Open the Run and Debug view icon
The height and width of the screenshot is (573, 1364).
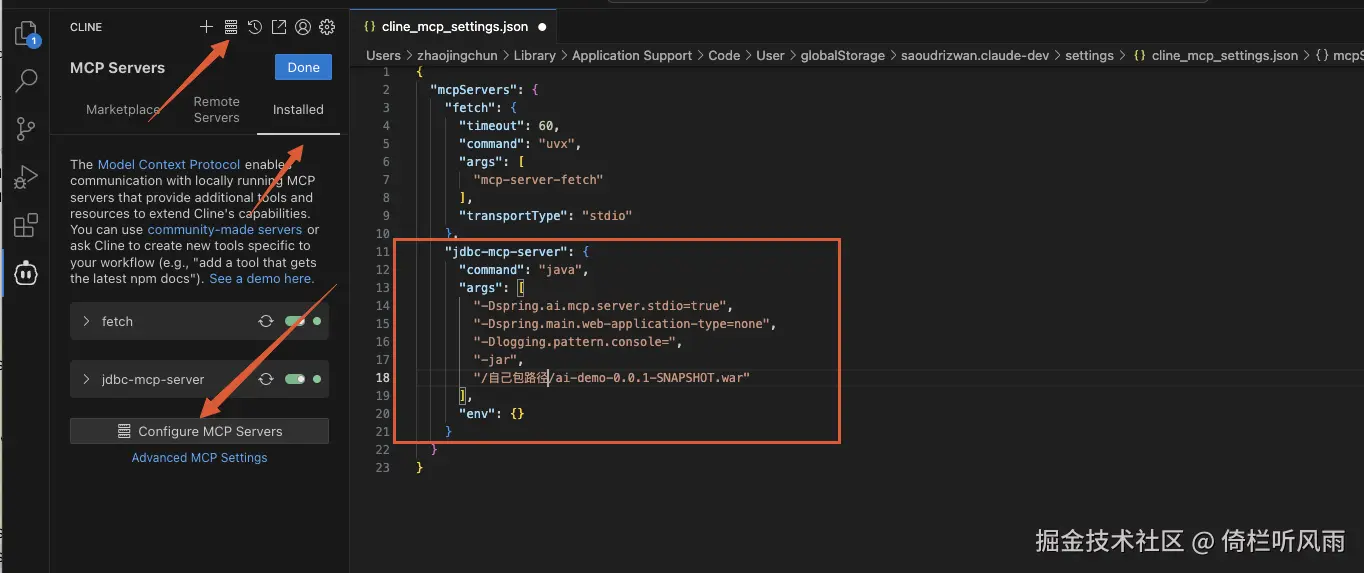pos(26,177)
